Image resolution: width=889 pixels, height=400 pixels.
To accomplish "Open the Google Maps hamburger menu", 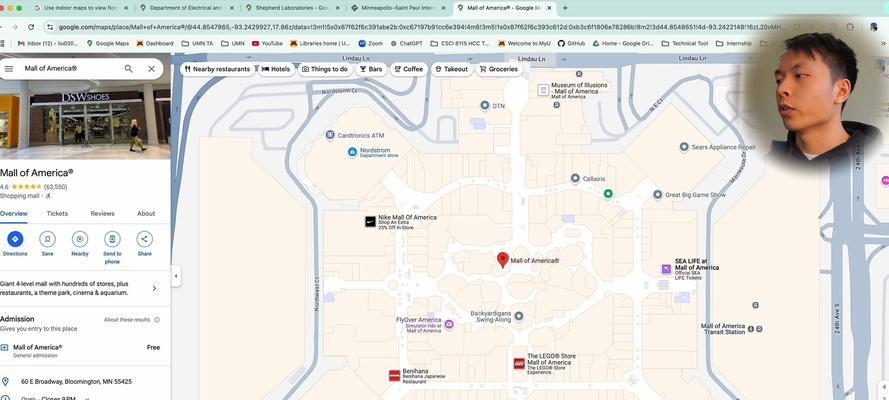I will tap(9, 69).
